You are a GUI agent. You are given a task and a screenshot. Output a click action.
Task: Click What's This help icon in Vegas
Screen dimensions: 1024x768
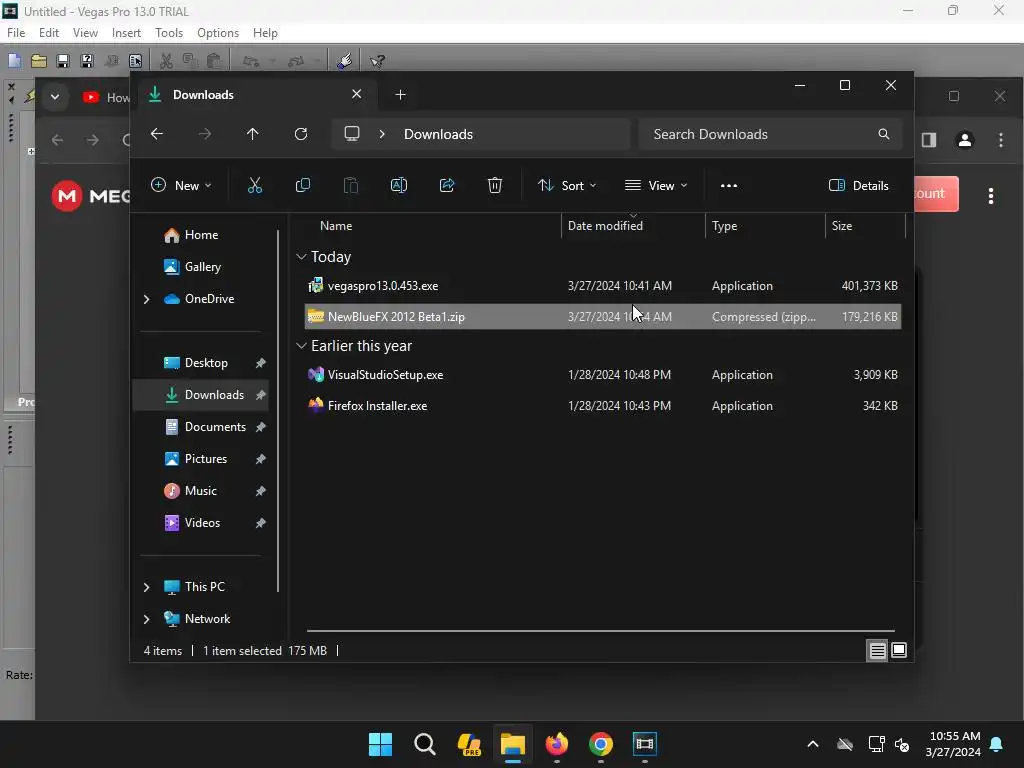pos(377,61)
